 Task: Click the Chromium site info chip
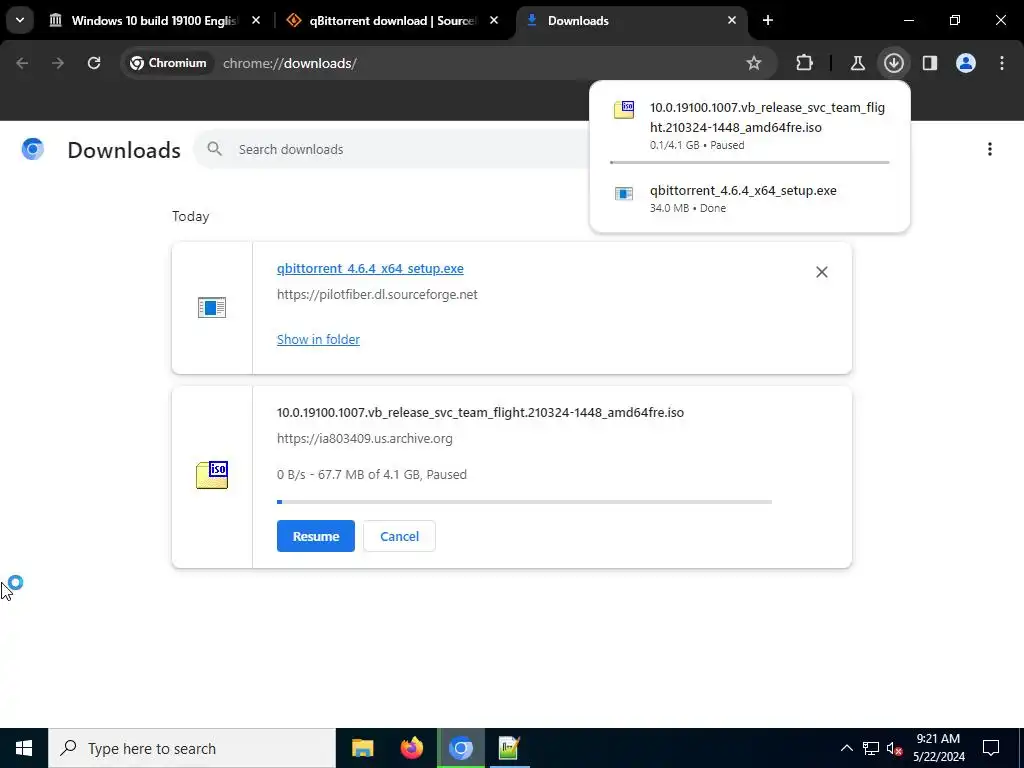pos(168,63)
